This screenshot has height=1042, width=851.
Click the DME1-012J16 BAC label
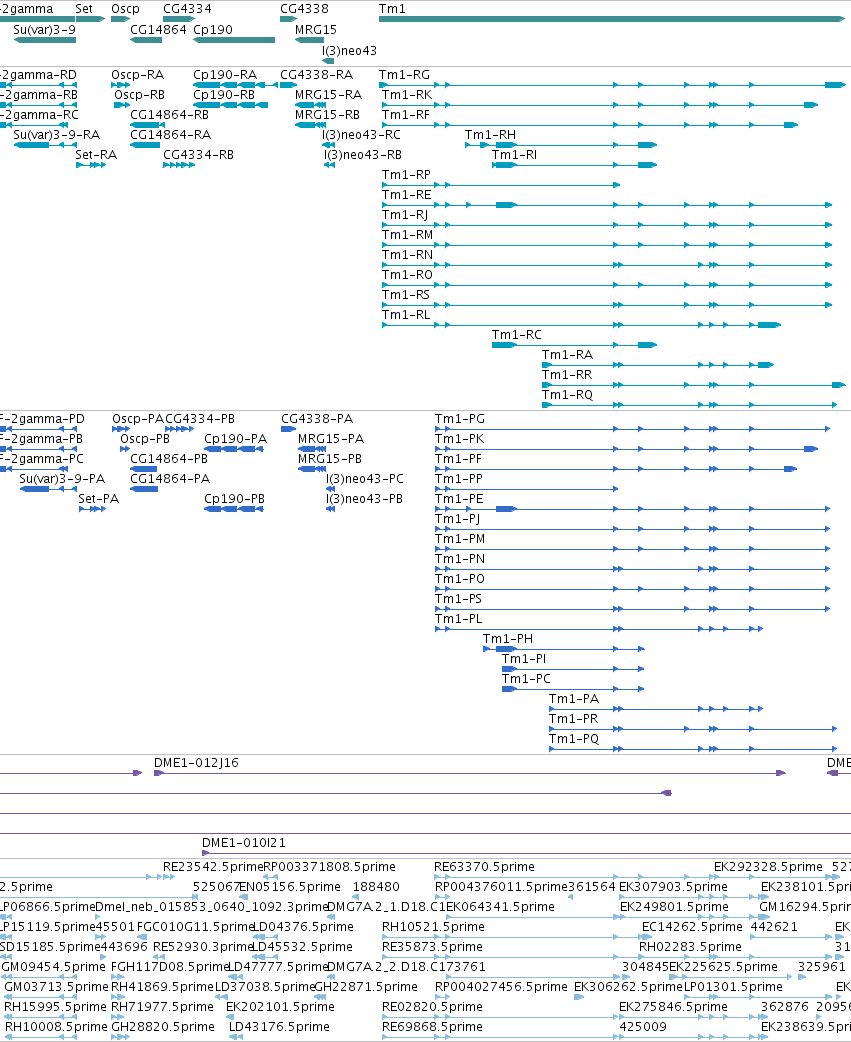(197, 762)
